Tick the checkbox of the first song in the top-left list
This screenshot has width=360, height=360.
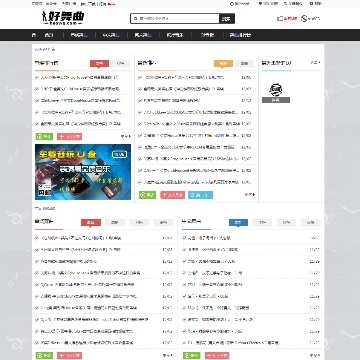[x=37, y=77]
